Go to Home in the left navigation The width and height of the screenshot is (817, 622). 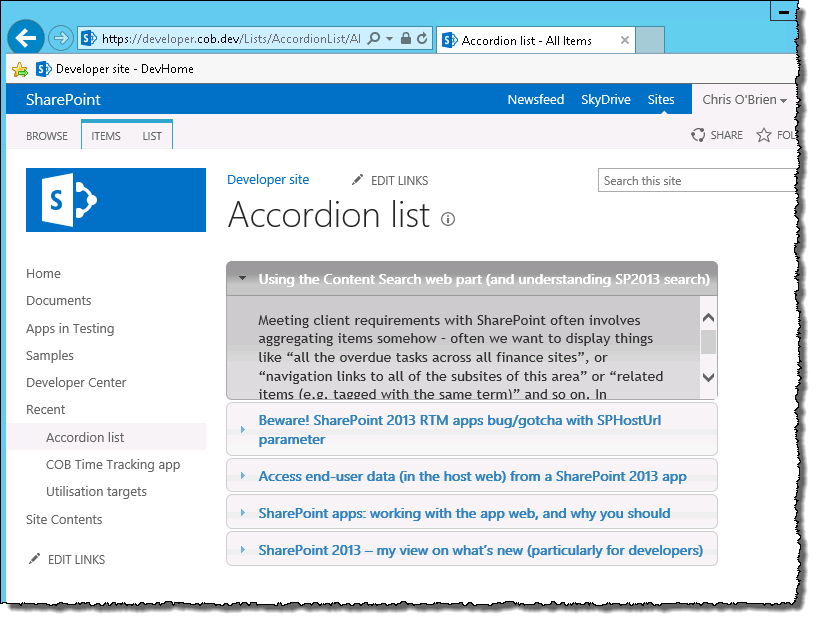(x=43, y=273)
